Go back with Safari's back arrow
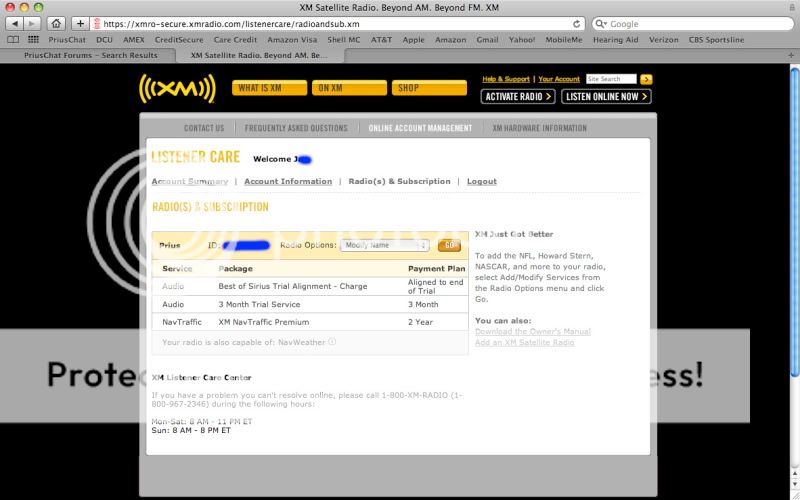The height and width of the screenshot is (500, 800). [x=14, y=23]
